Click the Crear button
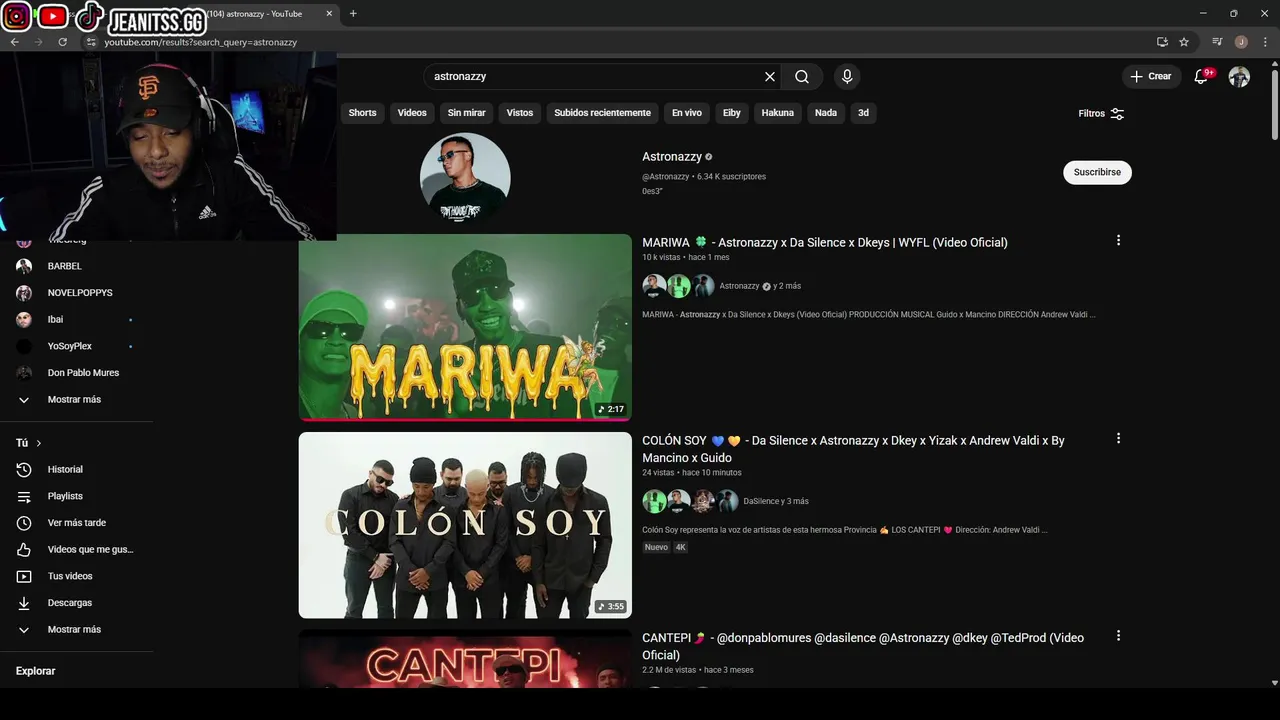 [1150, 77]
